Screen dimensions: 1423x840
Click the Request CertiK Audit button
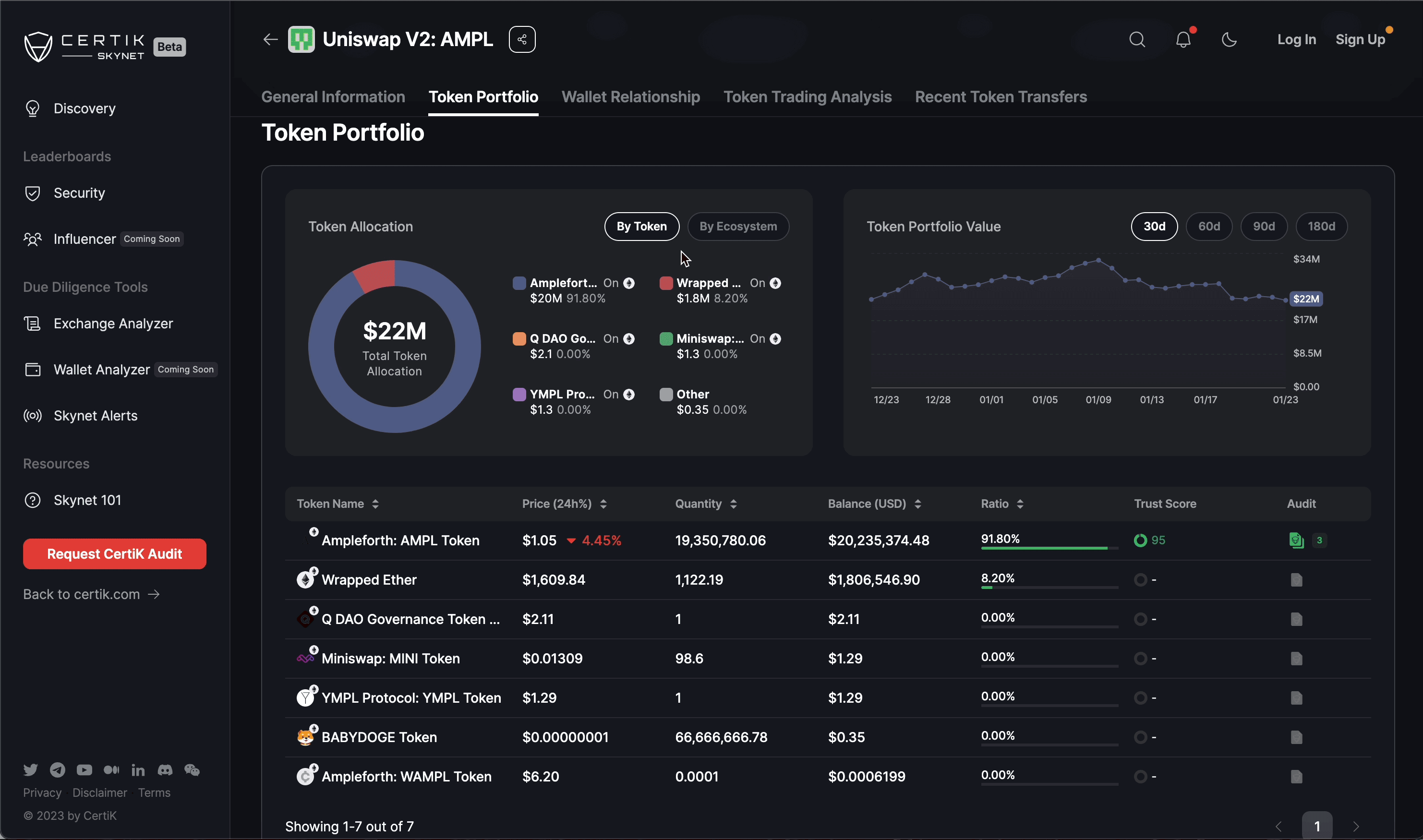point(114,554)
